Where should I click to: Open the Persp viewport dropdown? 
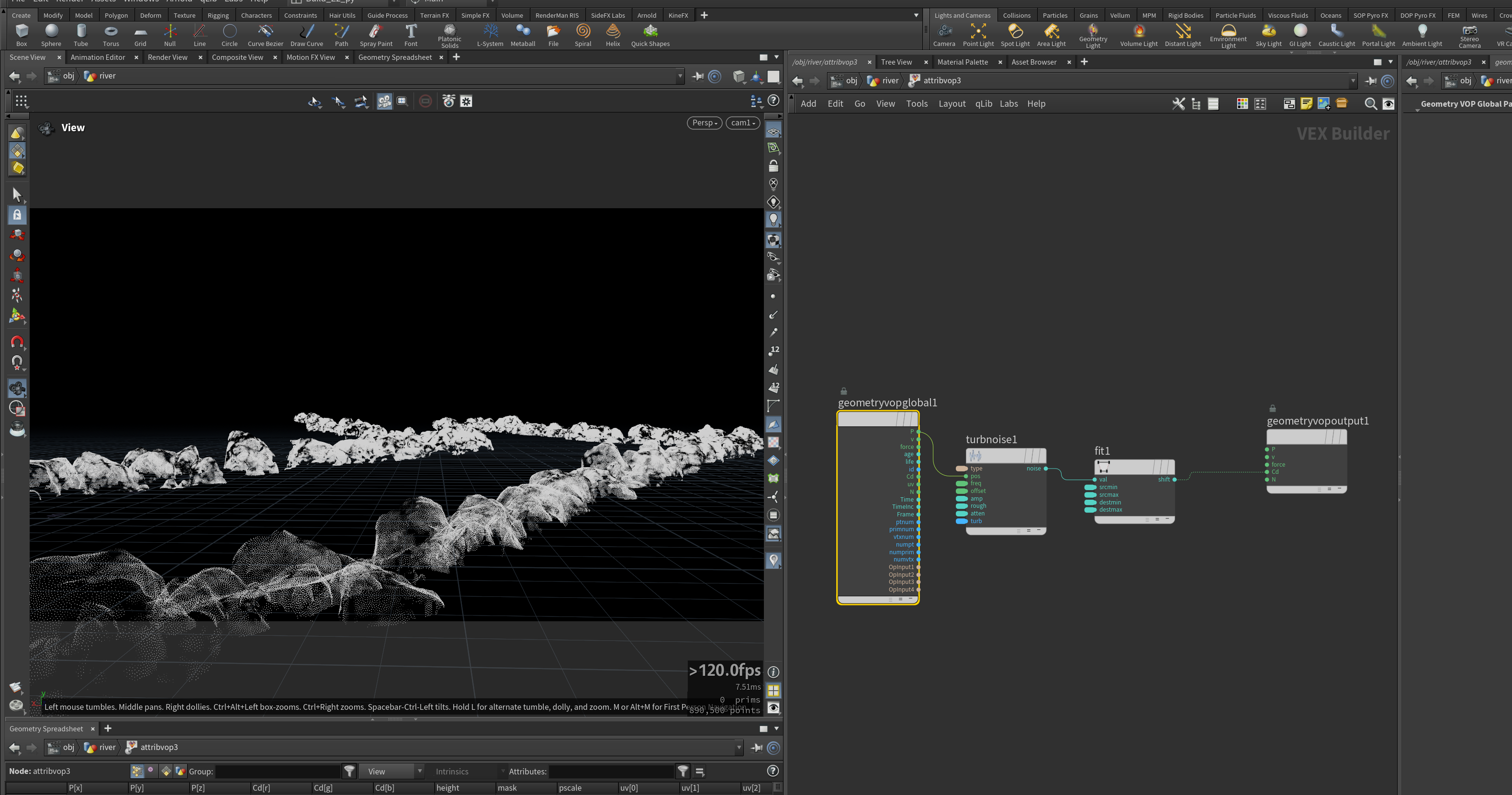(x=705, y=123)
